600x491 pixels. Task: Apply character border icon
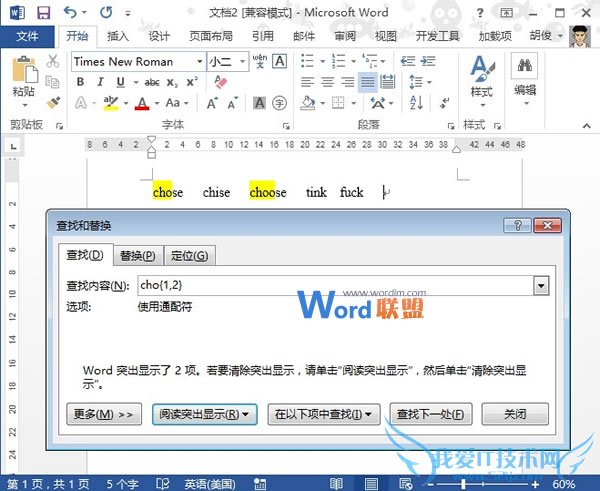point(280,61)
